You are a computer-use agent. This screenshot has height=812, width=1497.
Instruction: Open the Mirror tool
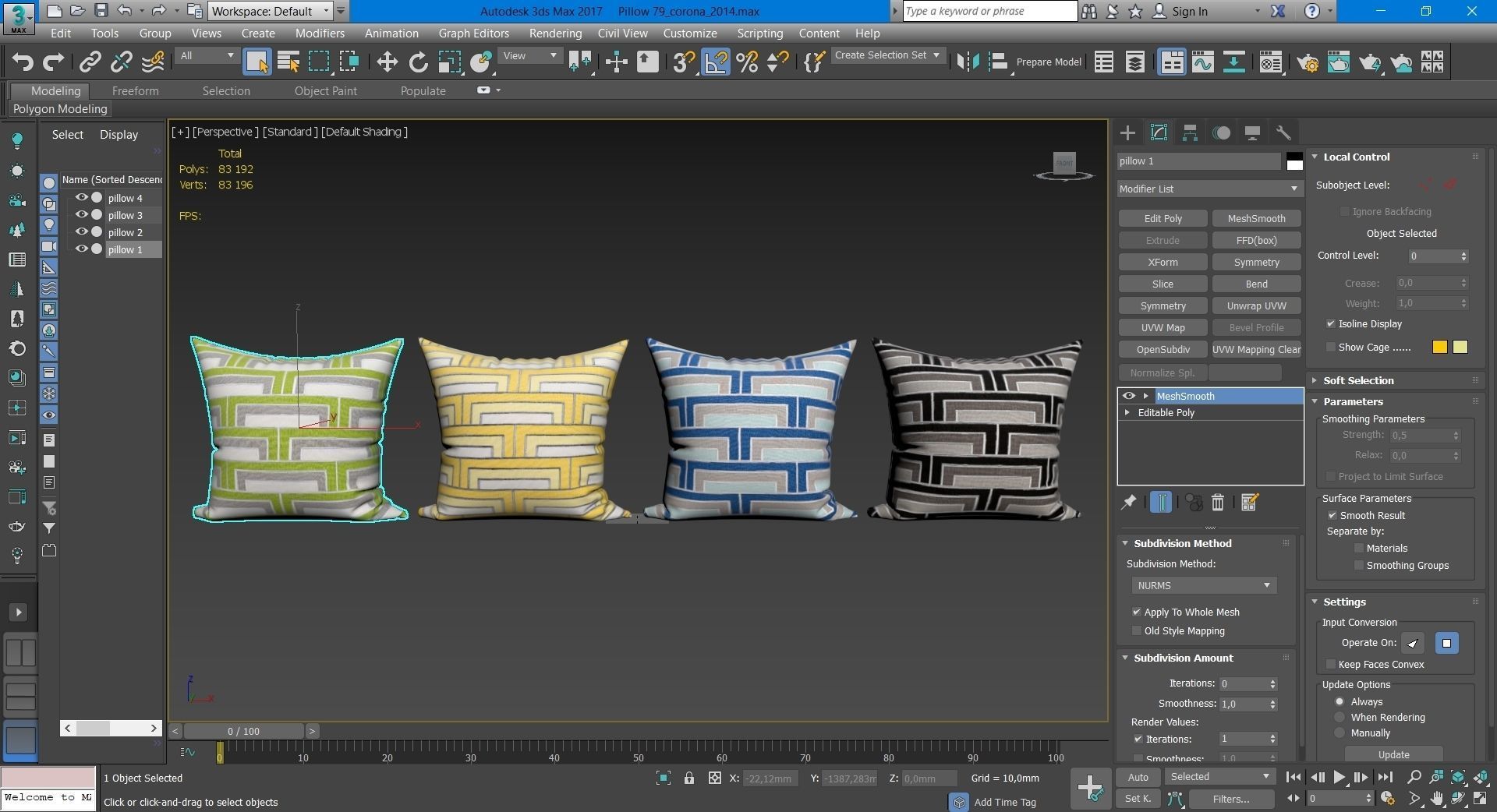tap(968, 62)
